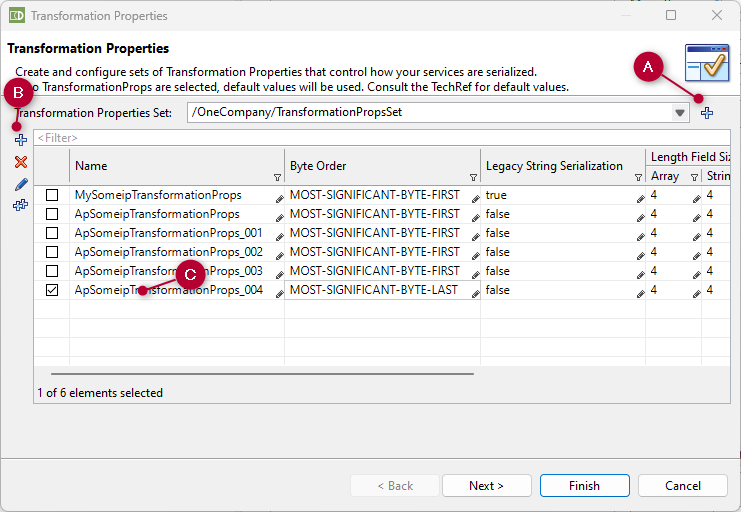Click the Next > button
The image size is (741, 512).
click(x=486, y=486)
